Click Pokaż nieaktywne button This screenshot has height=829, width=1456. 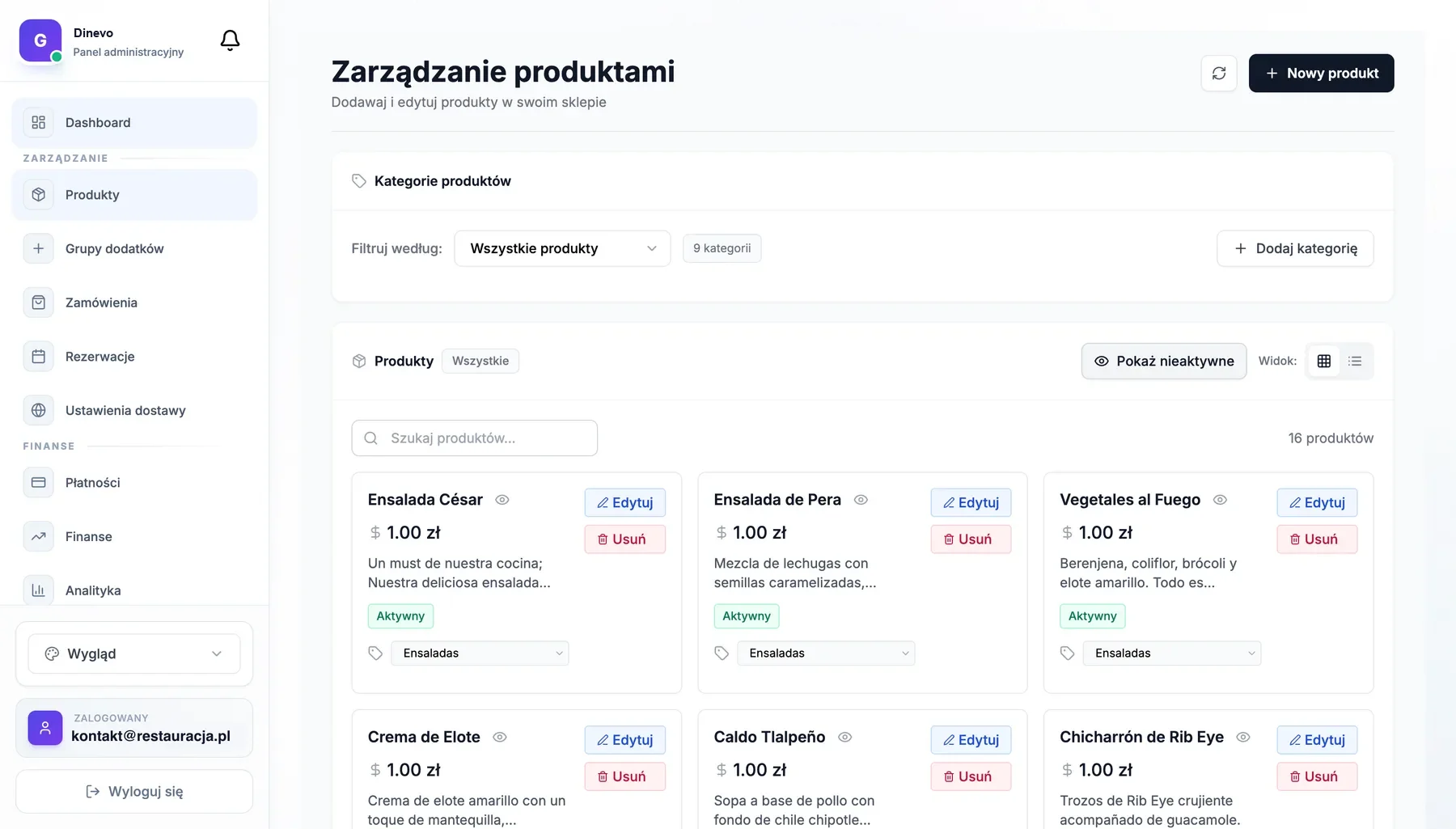[x=1164, y=362]
